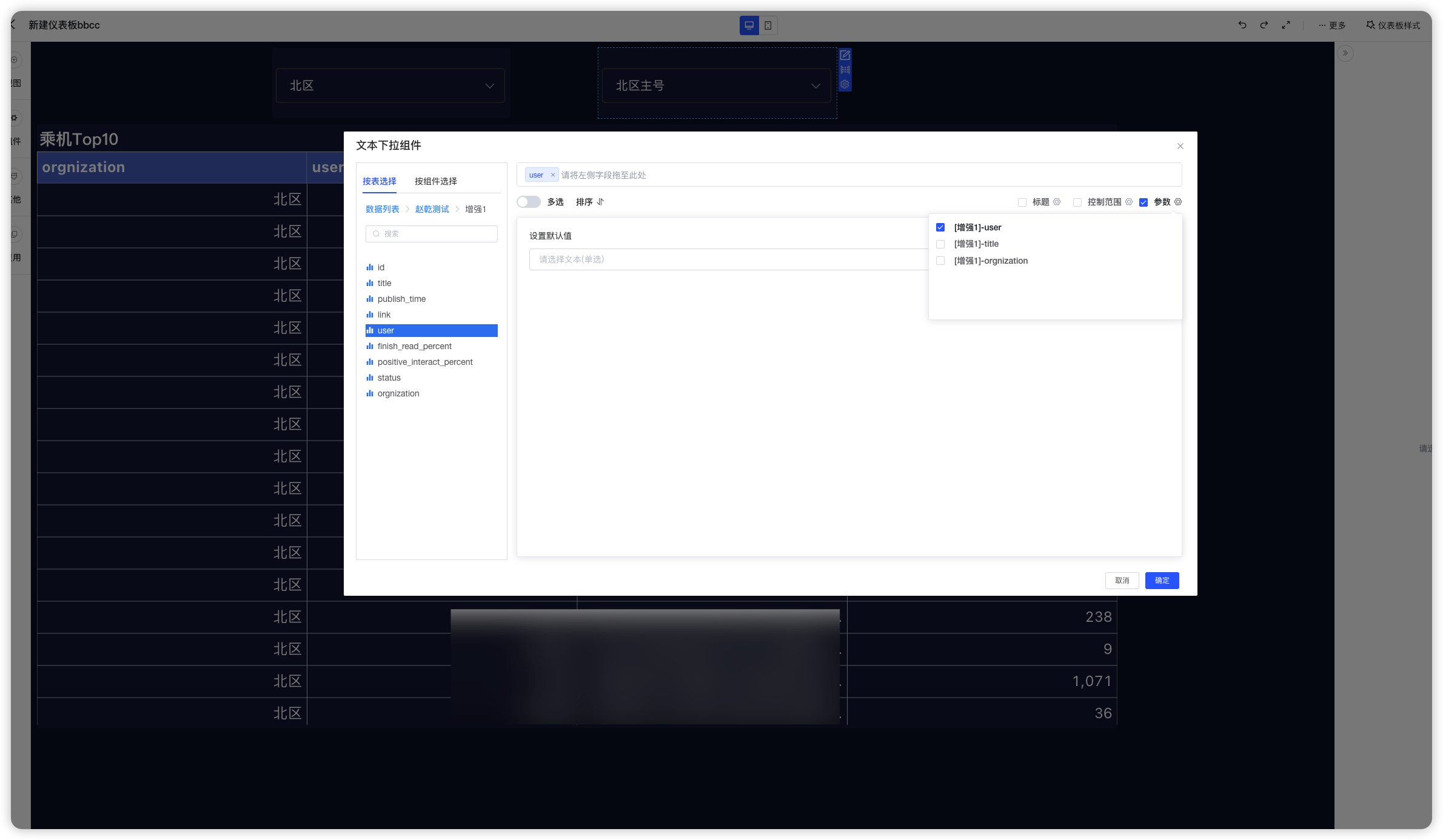
Task: Click the 取消 button
Action: click(x=1122, y=581)
